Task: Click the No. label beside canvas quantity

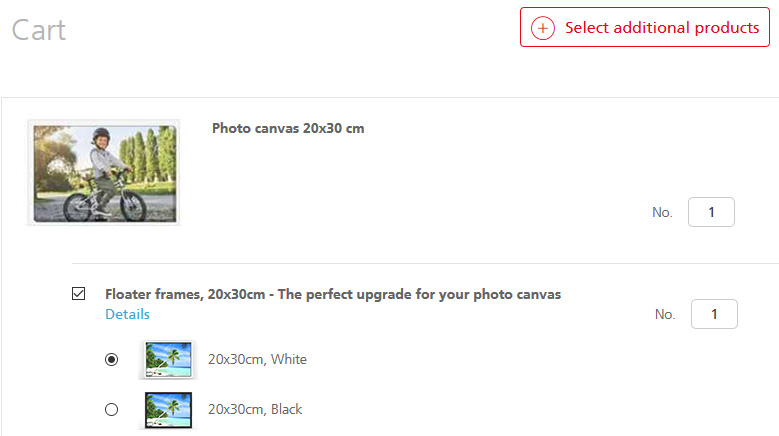Action: (662, 213)
